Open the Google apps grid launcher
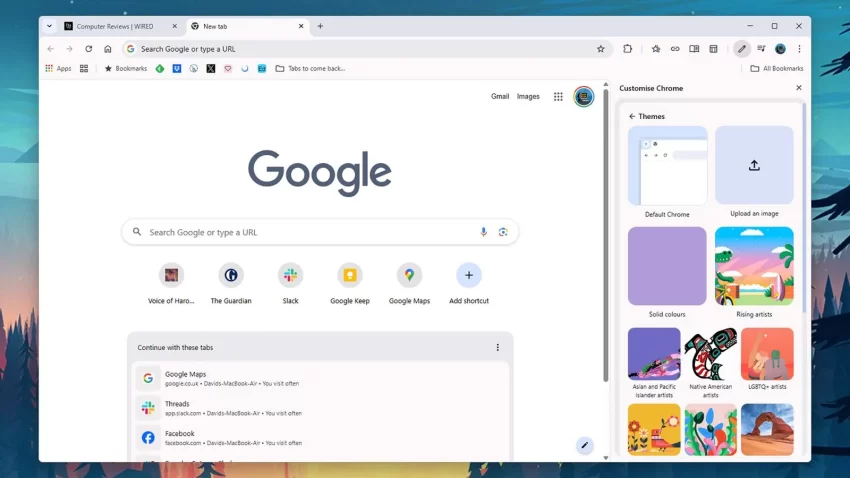The height and width of the screenshot is (478, 850). click(558, 96)
